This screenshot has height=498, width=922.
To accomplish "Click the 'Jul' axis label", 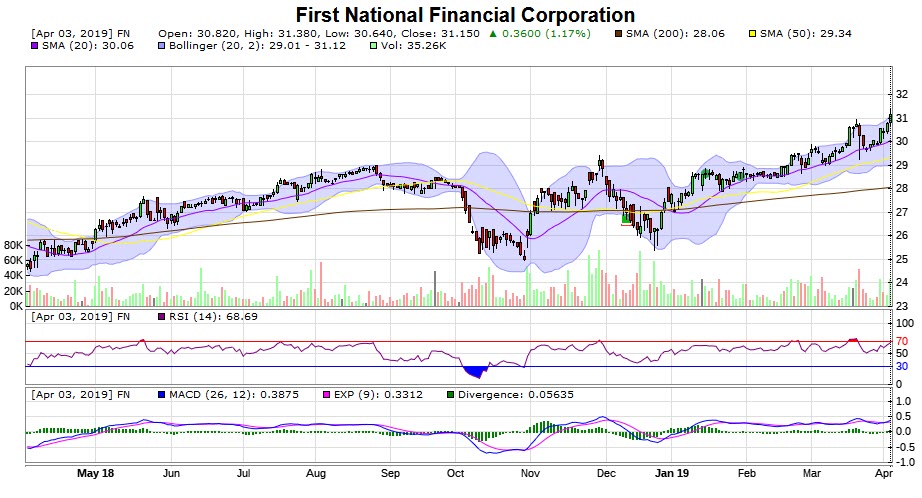I will (x=243, y=473).
